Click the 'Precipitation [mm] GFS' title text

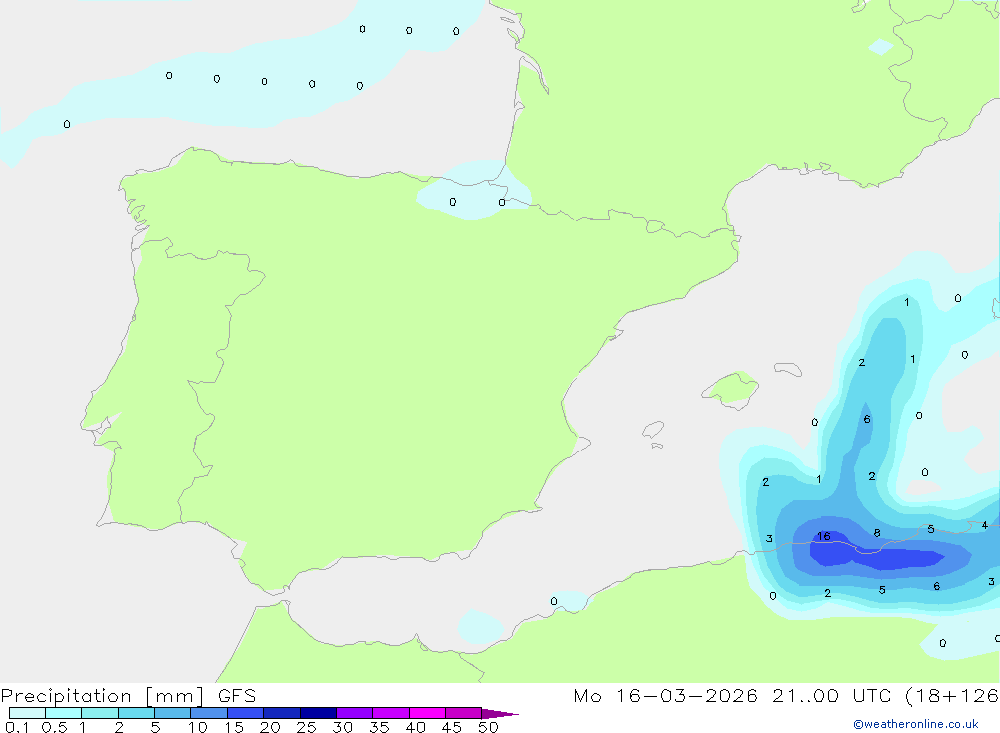[128, 696]
